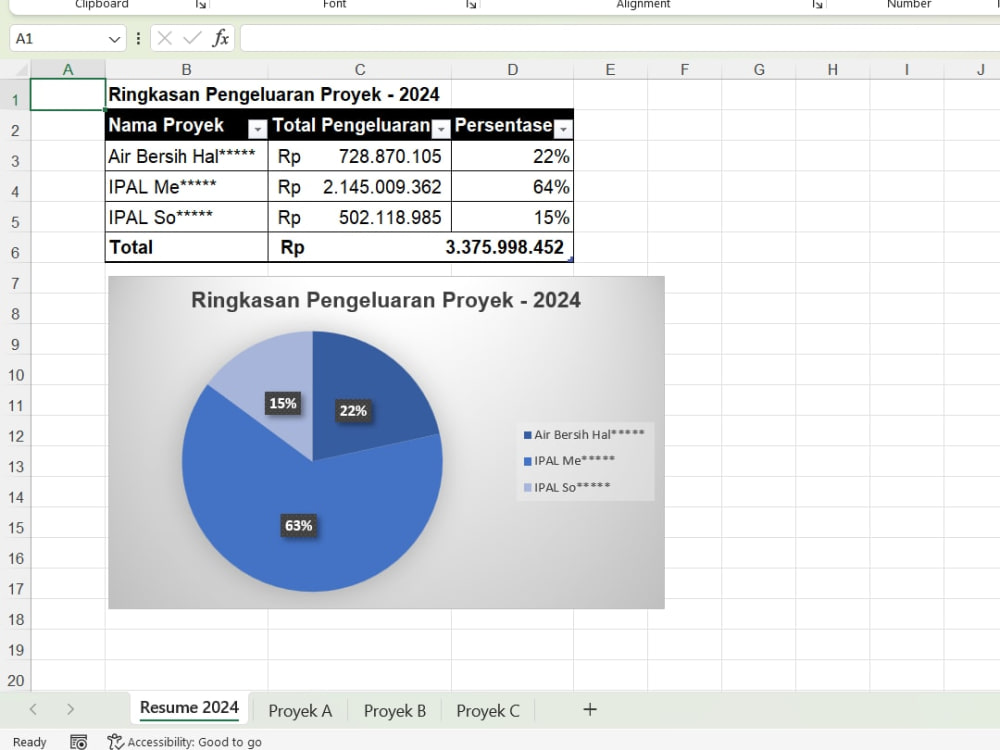Open the Font dialog launcher
This screenshot has height=750, width=1000.
(471, 4)
